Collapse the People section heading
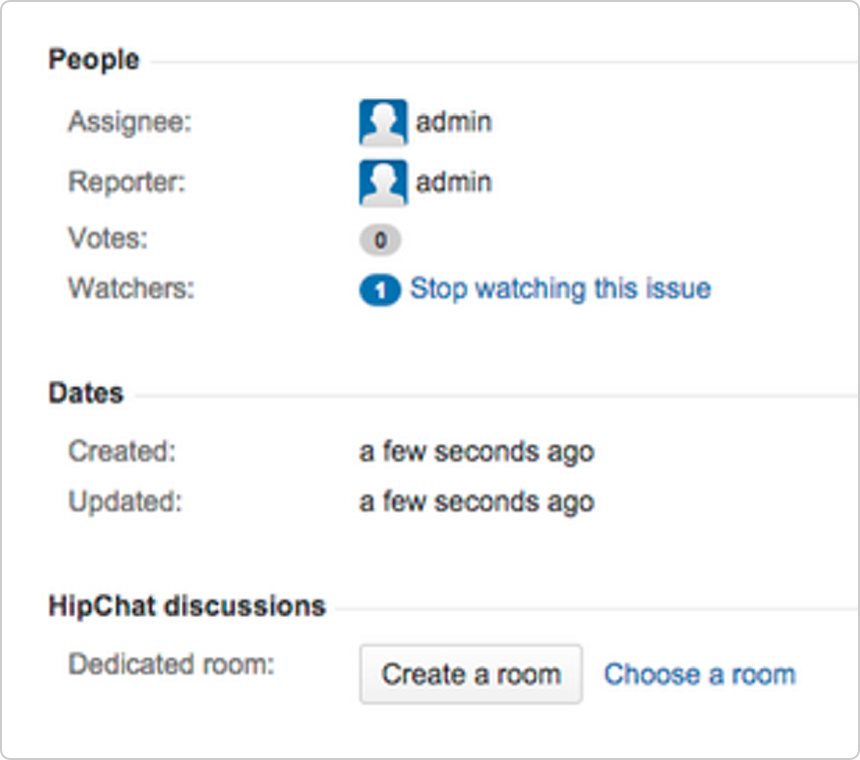 click(x=94, y=60)
